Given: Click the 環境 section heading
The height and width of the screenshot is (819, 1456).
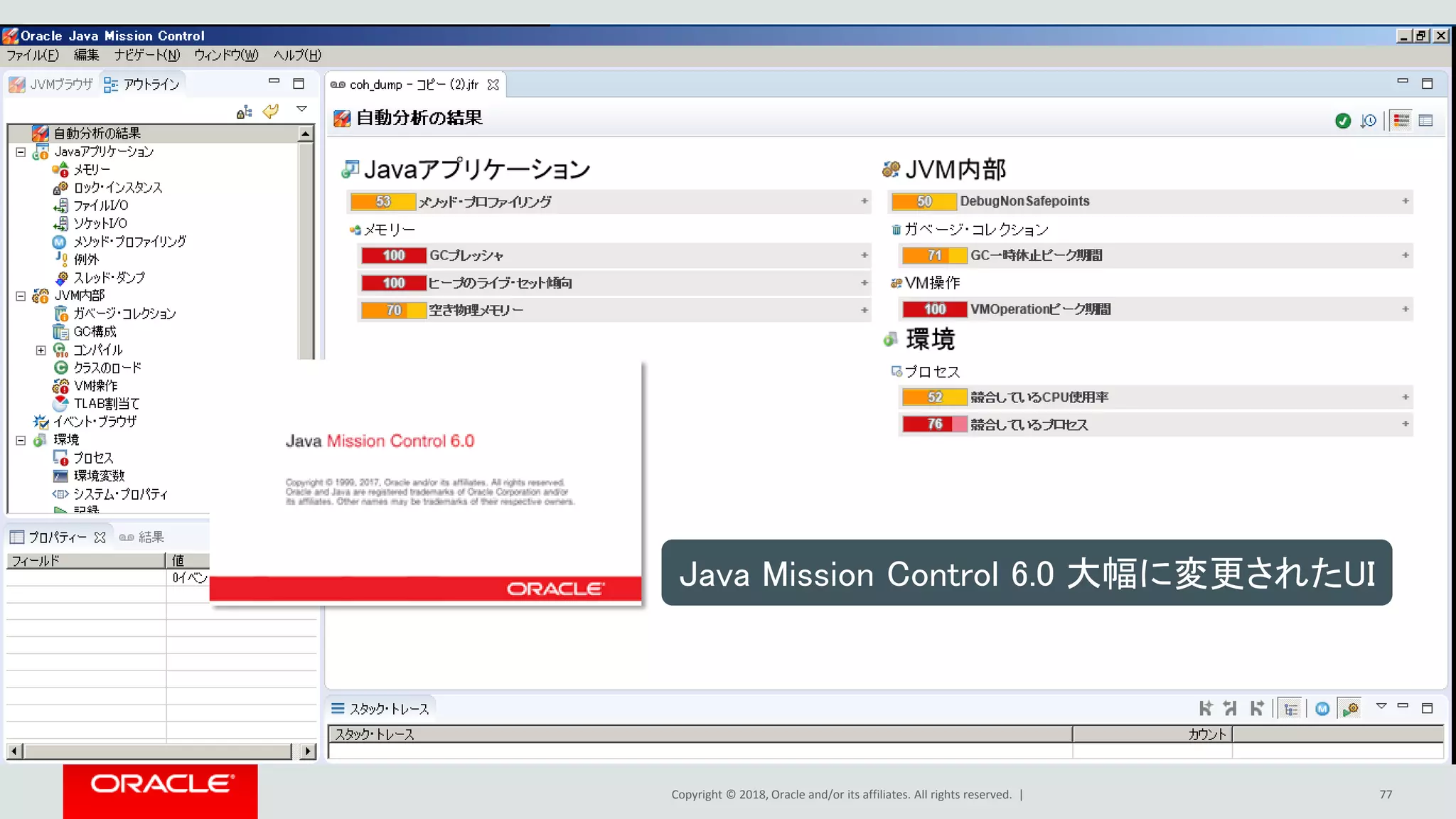Looking at the screenshot, I should (x=930, y=339).
